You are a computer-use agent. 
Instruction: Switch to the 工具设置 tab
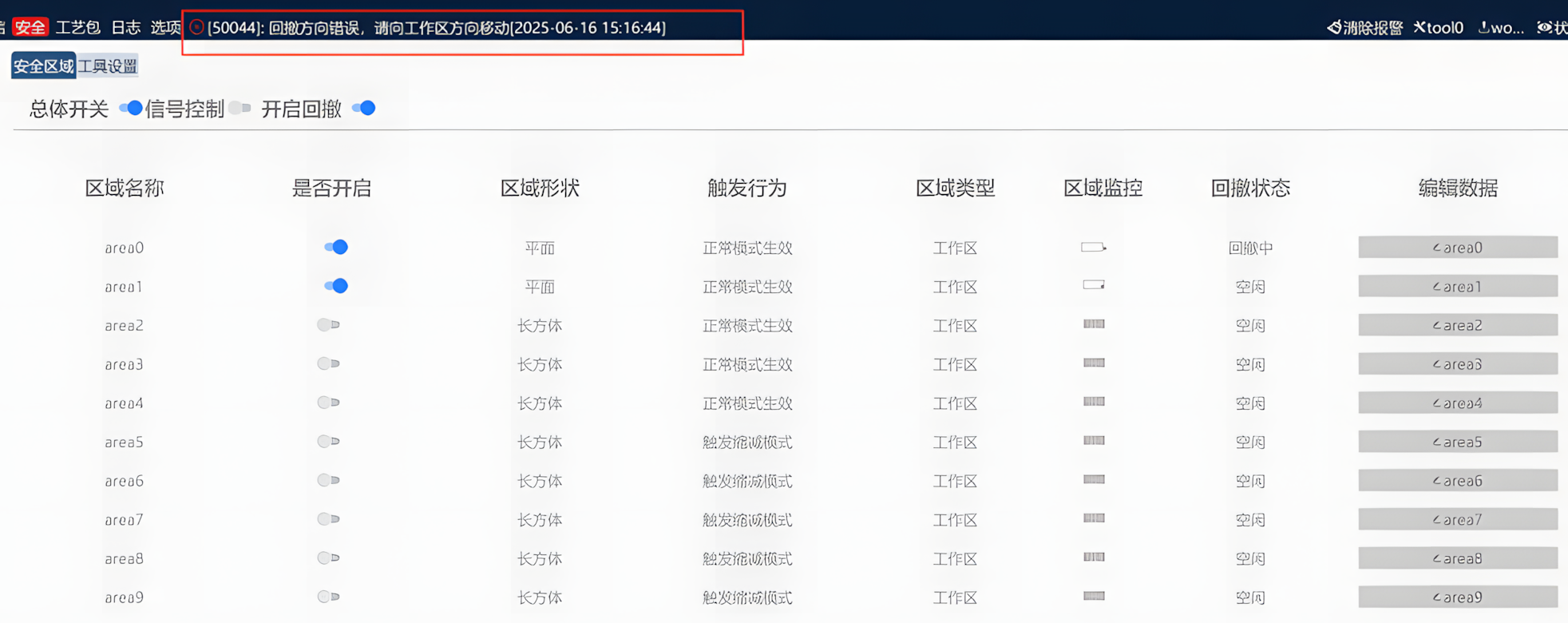(108, 65)
